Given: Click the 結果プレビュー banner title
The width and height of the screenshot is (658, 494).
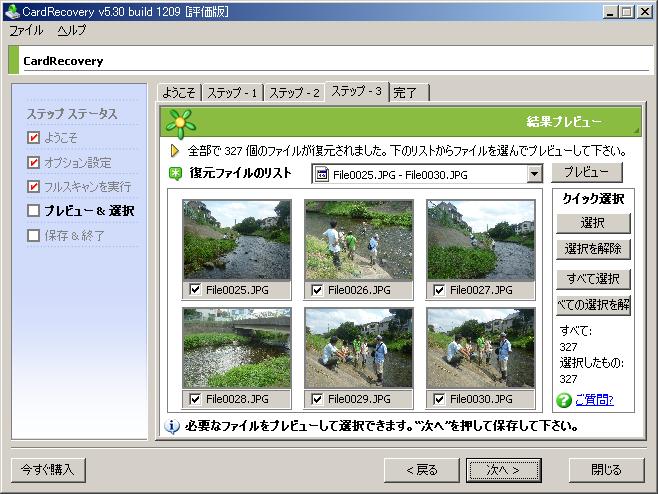Looking at the screenshot, I should pos(564,122).
